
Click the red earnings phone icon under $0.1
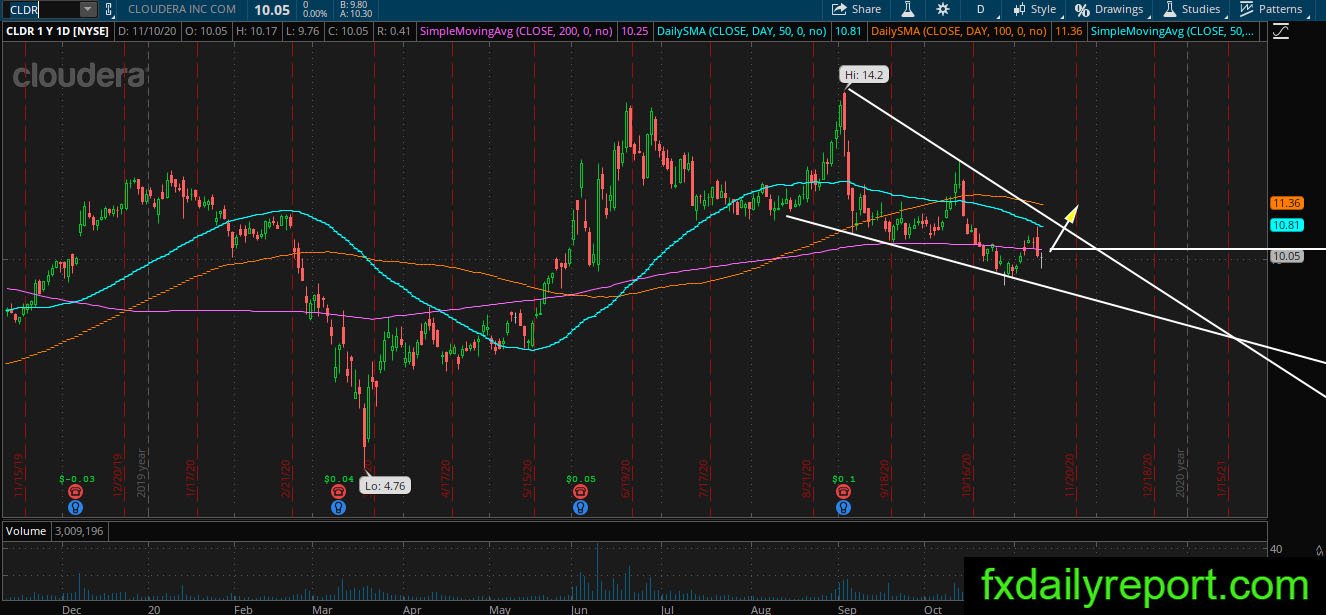[844, 492]
